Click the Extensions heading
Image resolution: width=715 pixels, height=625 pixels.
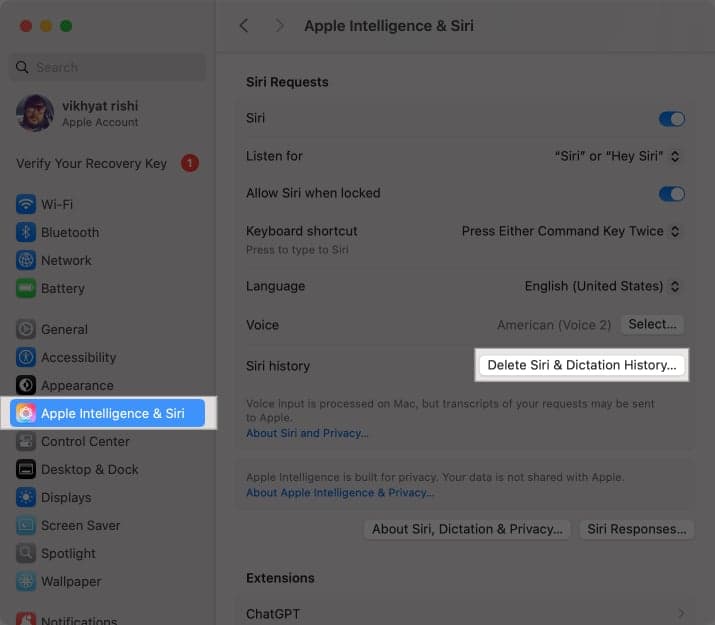click(x=280, y=578)
